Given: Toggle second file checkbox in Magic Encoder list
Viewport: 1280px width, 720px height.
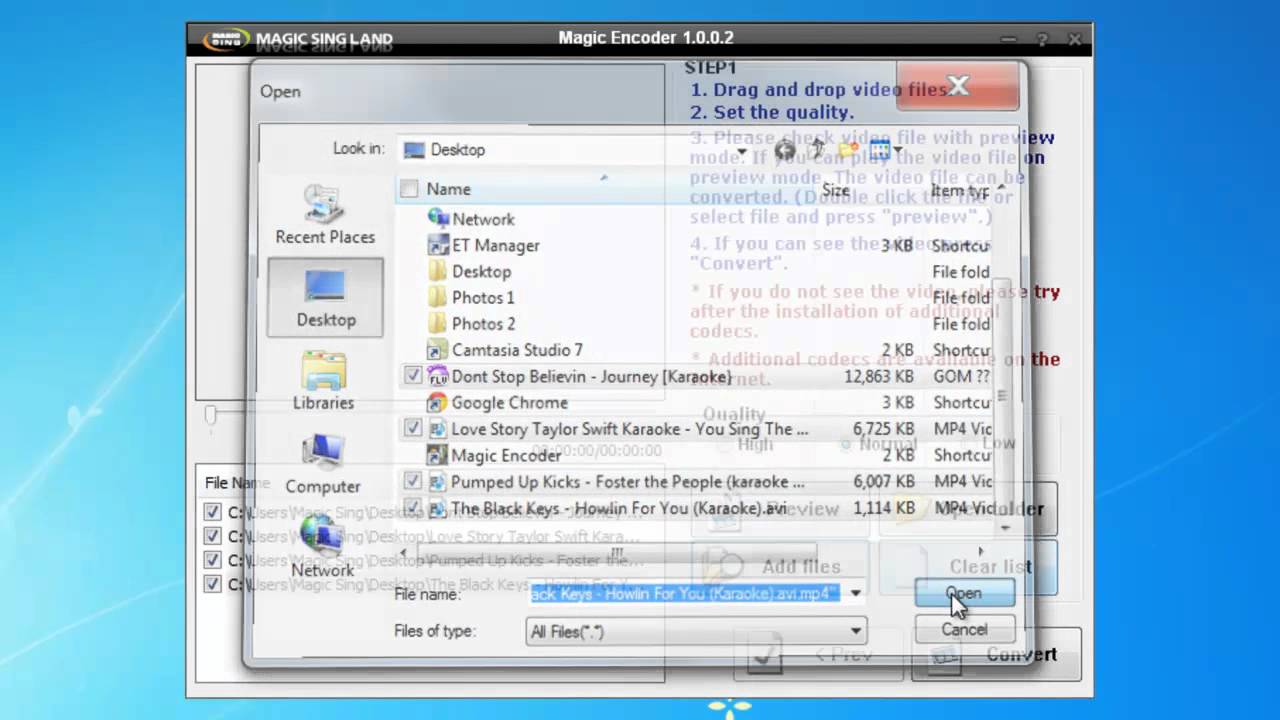Looking at the screenshot, I should 212,536.
